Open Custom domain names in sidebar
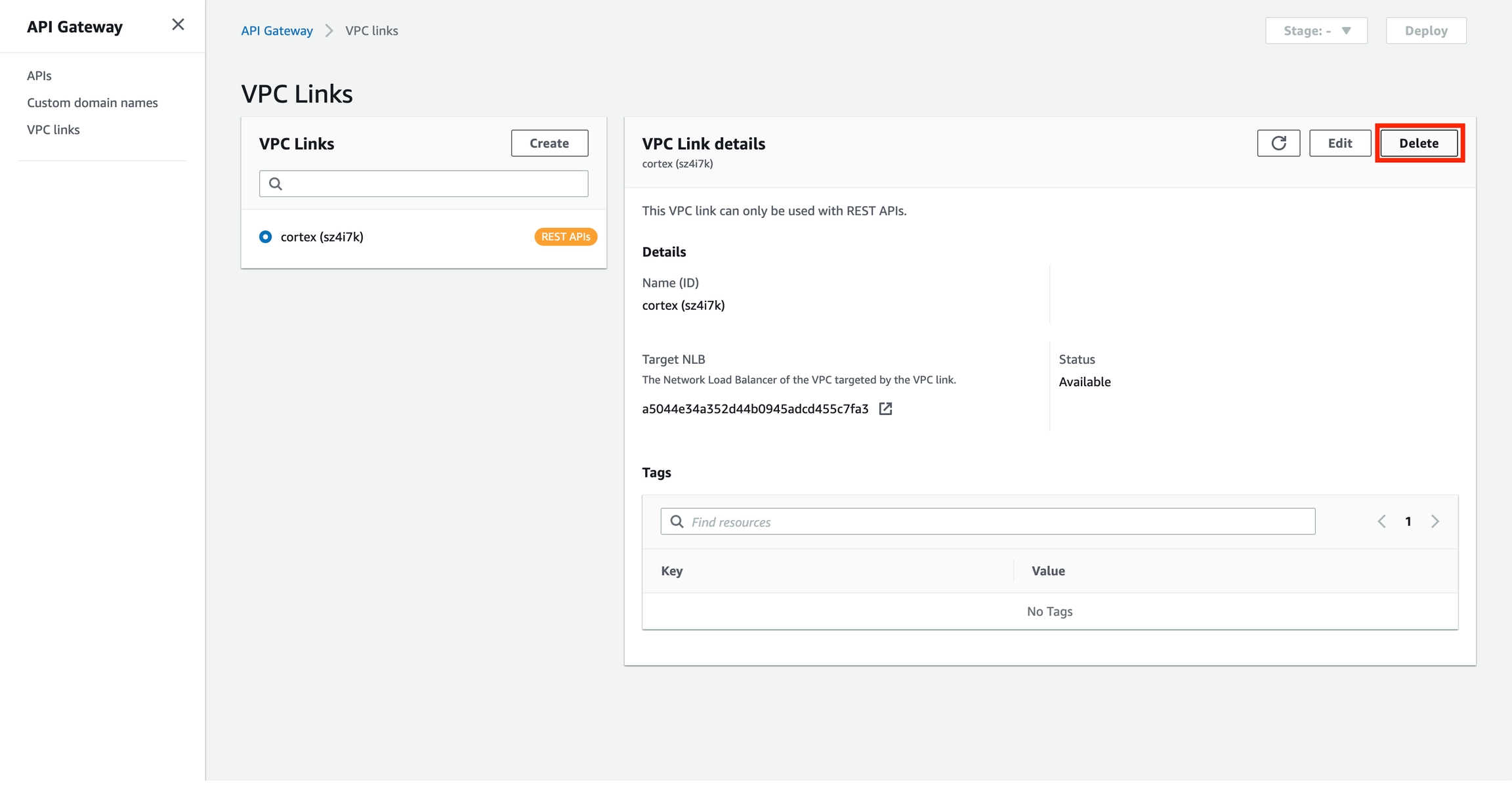Image resolution: width=1512 pixels, height=786 pixels. [x=93, y=102]
